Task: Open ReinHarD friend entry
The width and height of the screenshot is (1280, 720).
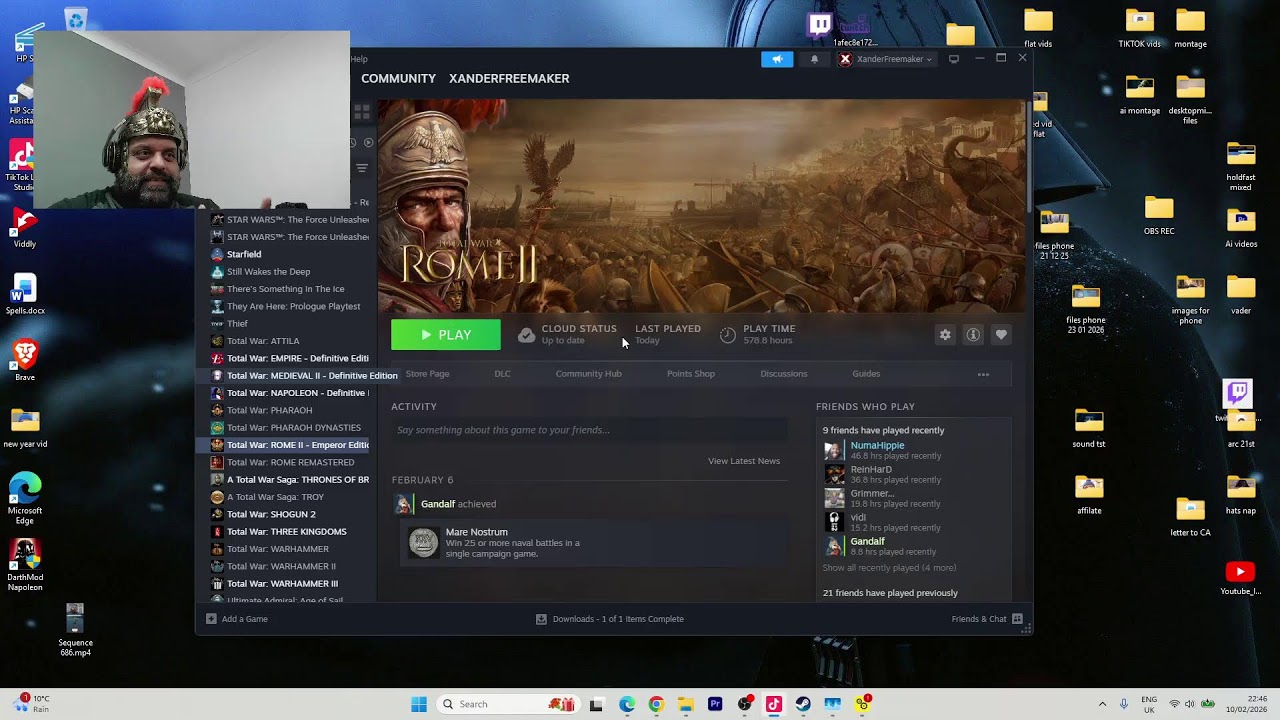Action: tap(871, 469)
